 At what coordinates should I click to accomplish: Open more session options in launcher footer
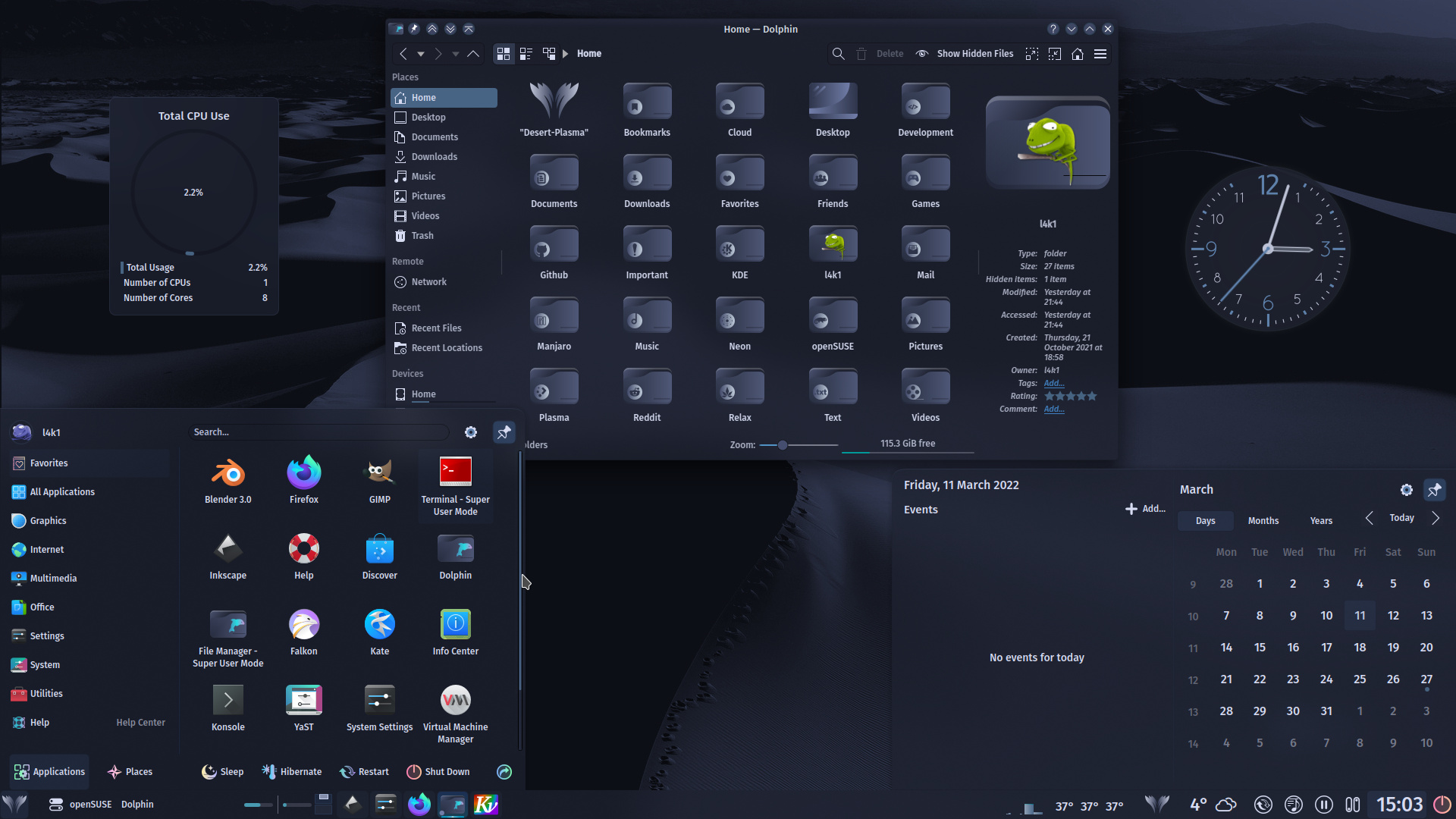click(x=504, y=772)
